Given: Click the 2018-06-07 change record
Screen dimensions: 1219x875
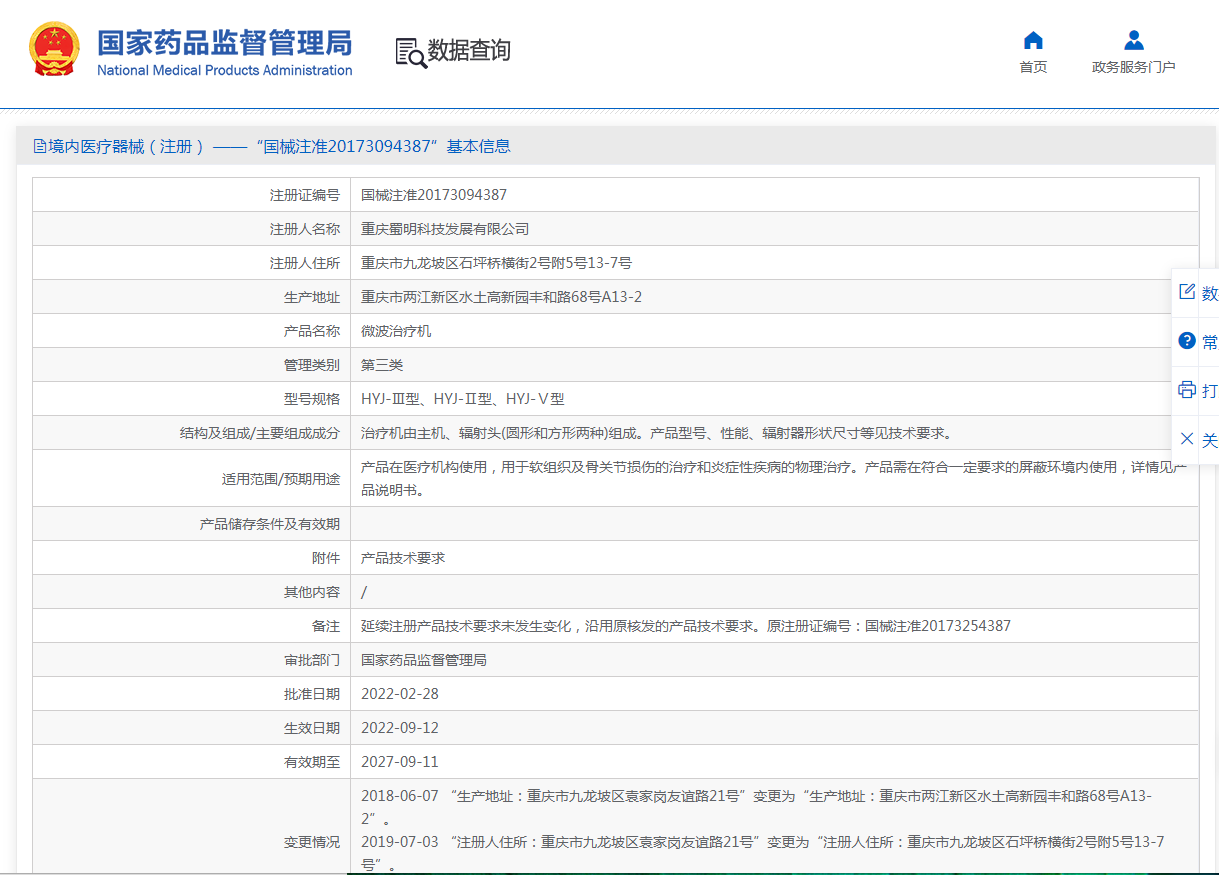Looking at the screenshot, I should coord(757,807).
